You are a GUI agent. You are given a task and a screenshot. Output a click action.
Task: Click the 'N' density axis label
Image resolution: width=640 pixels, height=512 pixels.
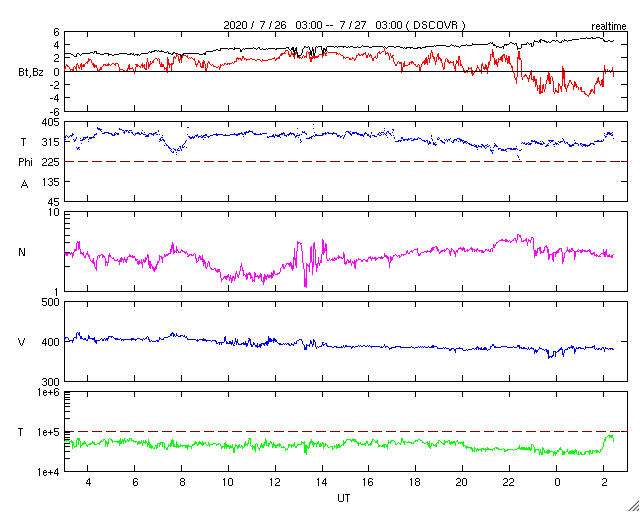point(22,252)
